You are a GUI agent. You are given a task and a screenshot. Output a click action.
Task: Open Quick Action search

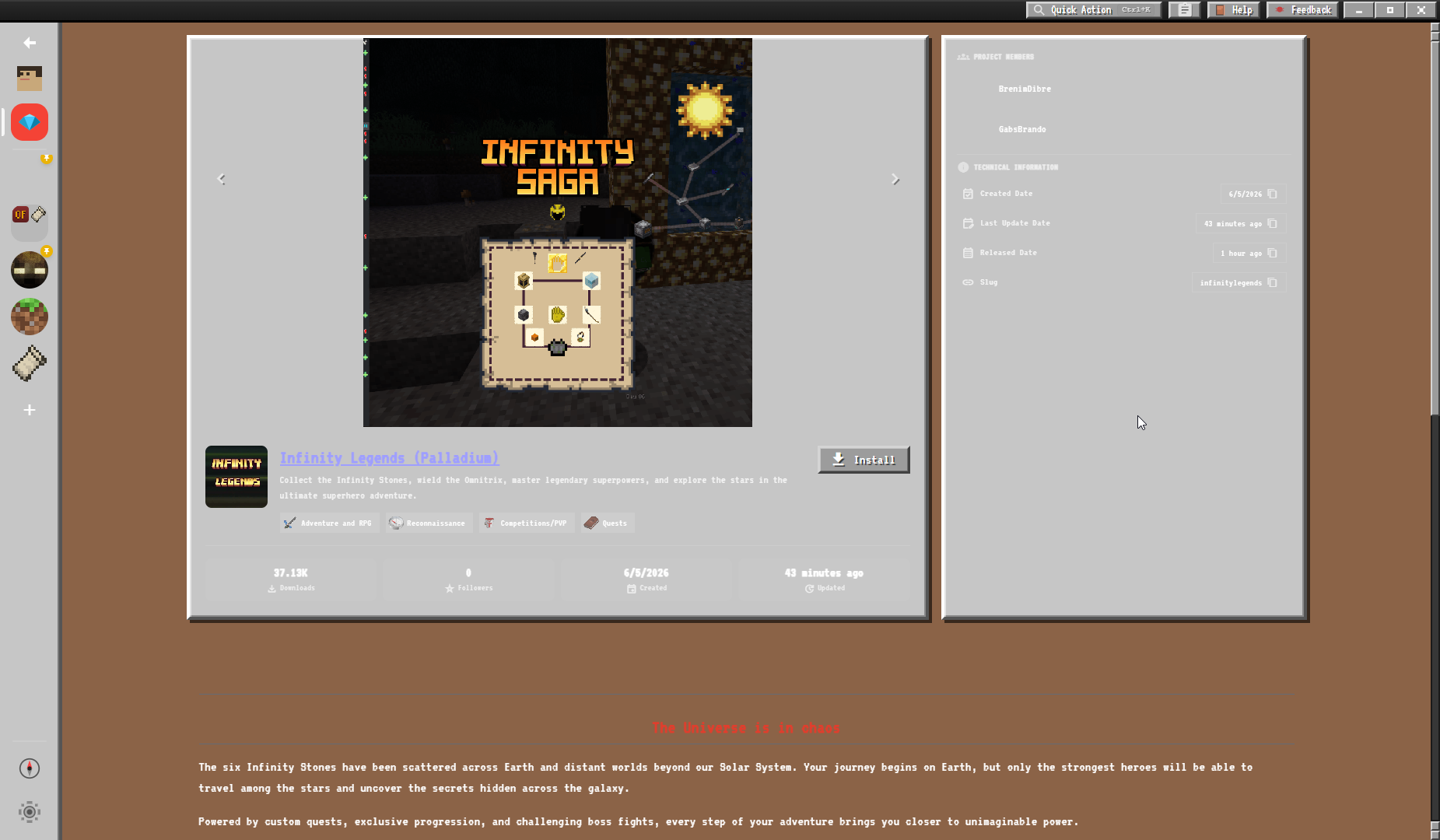coord(1093,10)
